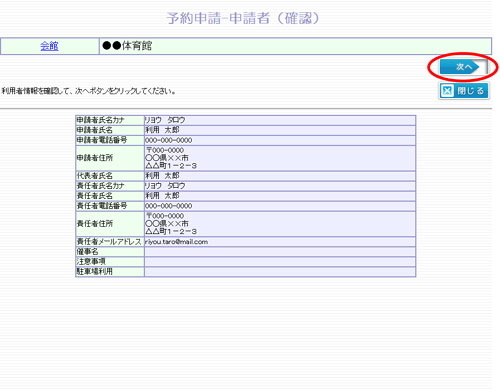Click the 次へ next button
The image size is (500, 390).
pos(463,67)
